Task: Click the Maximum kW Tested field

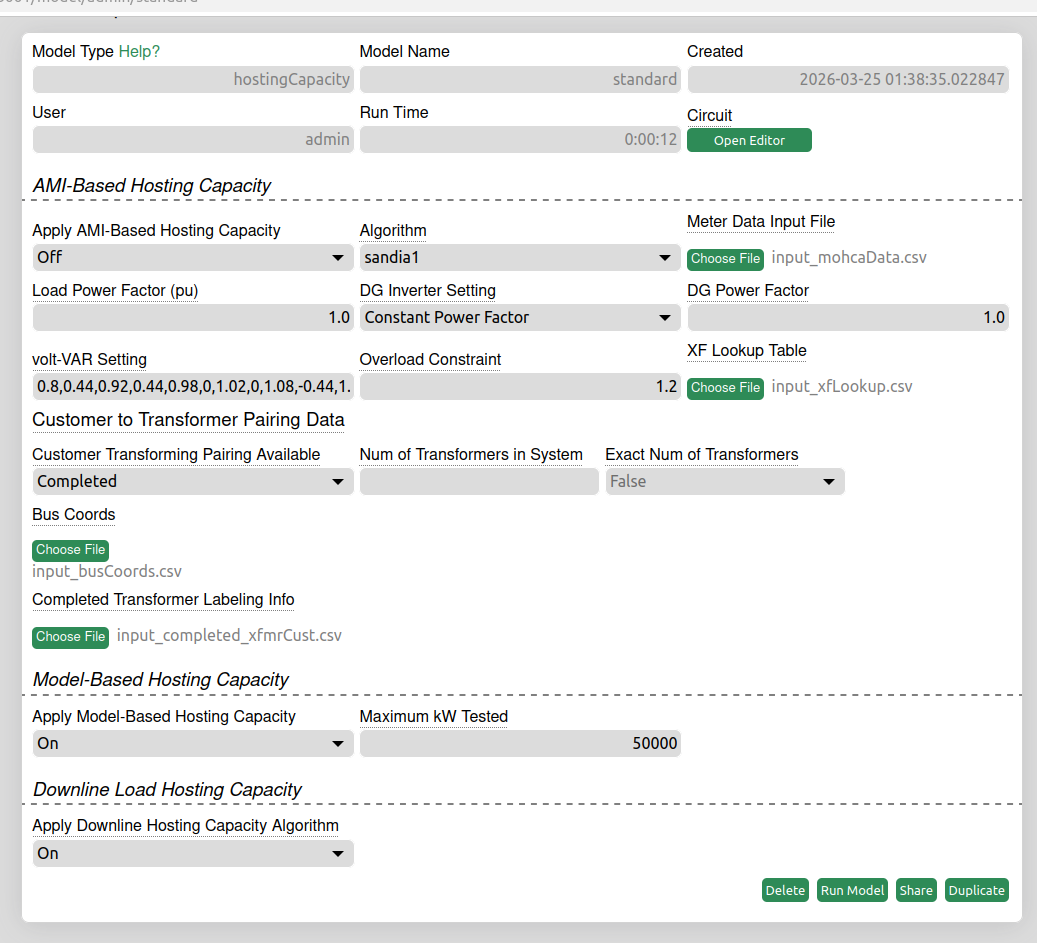Action: 520,743
